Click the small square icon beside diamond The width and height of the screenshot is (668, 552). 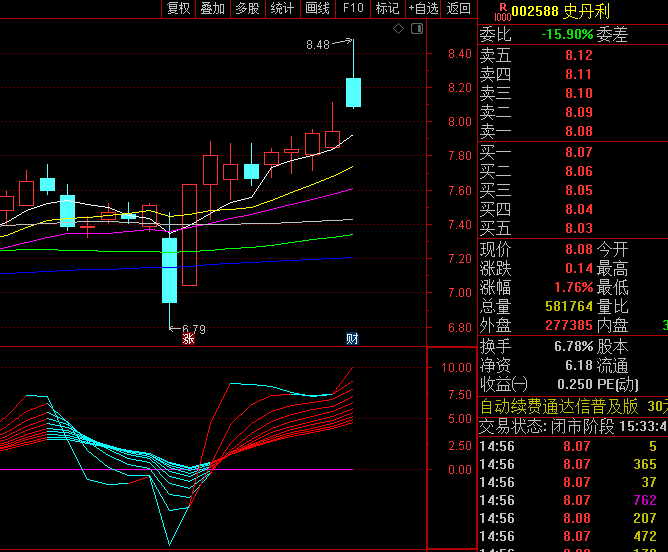point(416,29)
